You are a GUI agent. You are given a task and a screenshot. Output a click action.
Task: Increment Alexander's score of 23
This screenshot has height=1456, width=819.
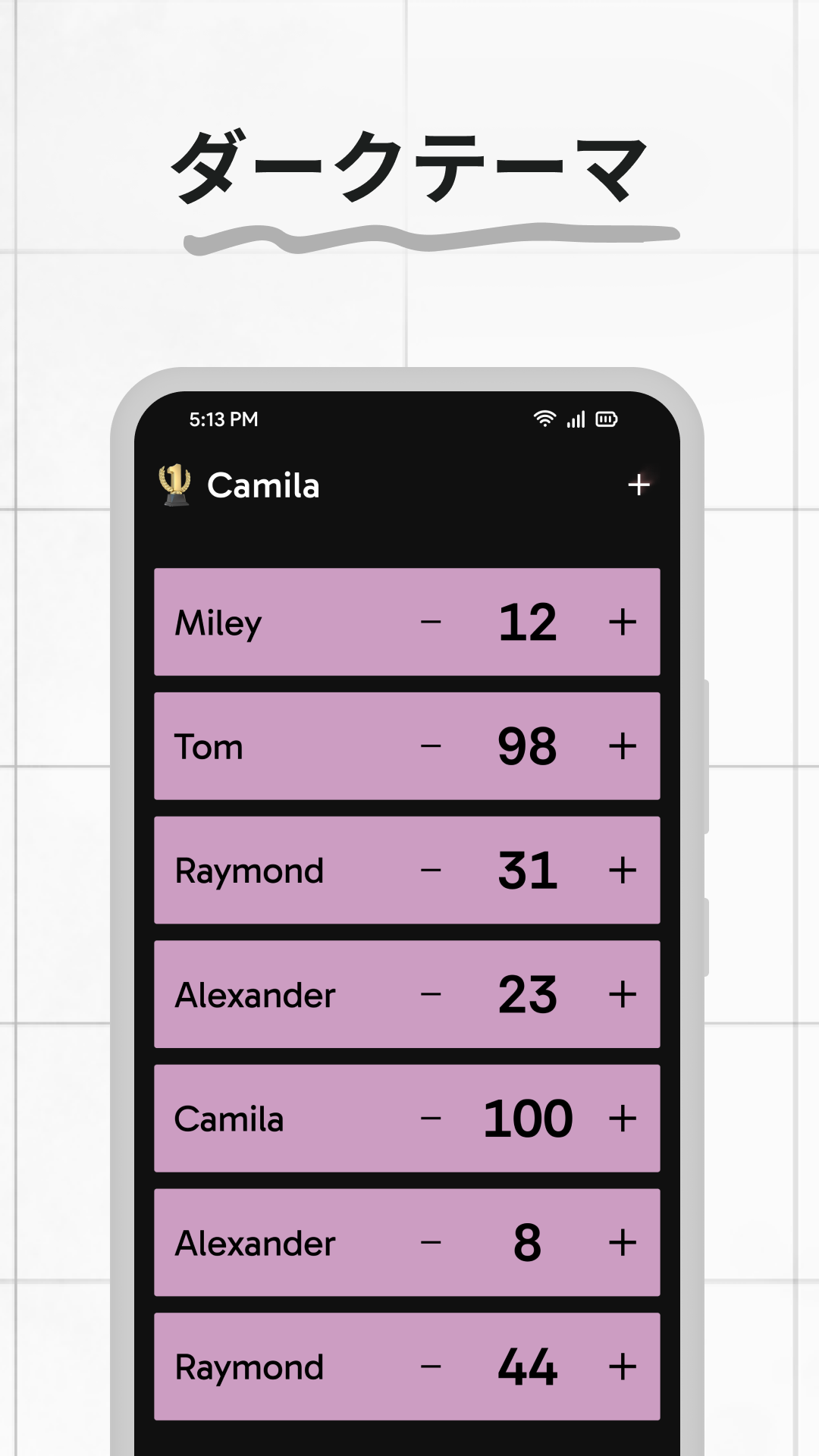click(x=622, y=994)
